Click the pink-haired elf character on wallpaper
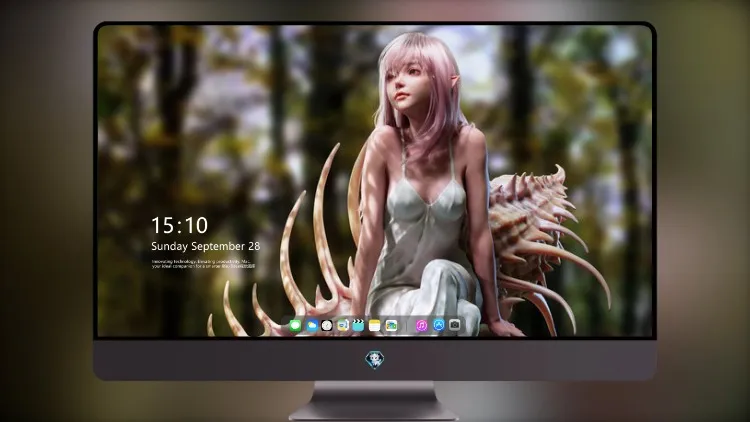Screen dimensions: 750x422 pyautogui.click(x=423, y=182)
